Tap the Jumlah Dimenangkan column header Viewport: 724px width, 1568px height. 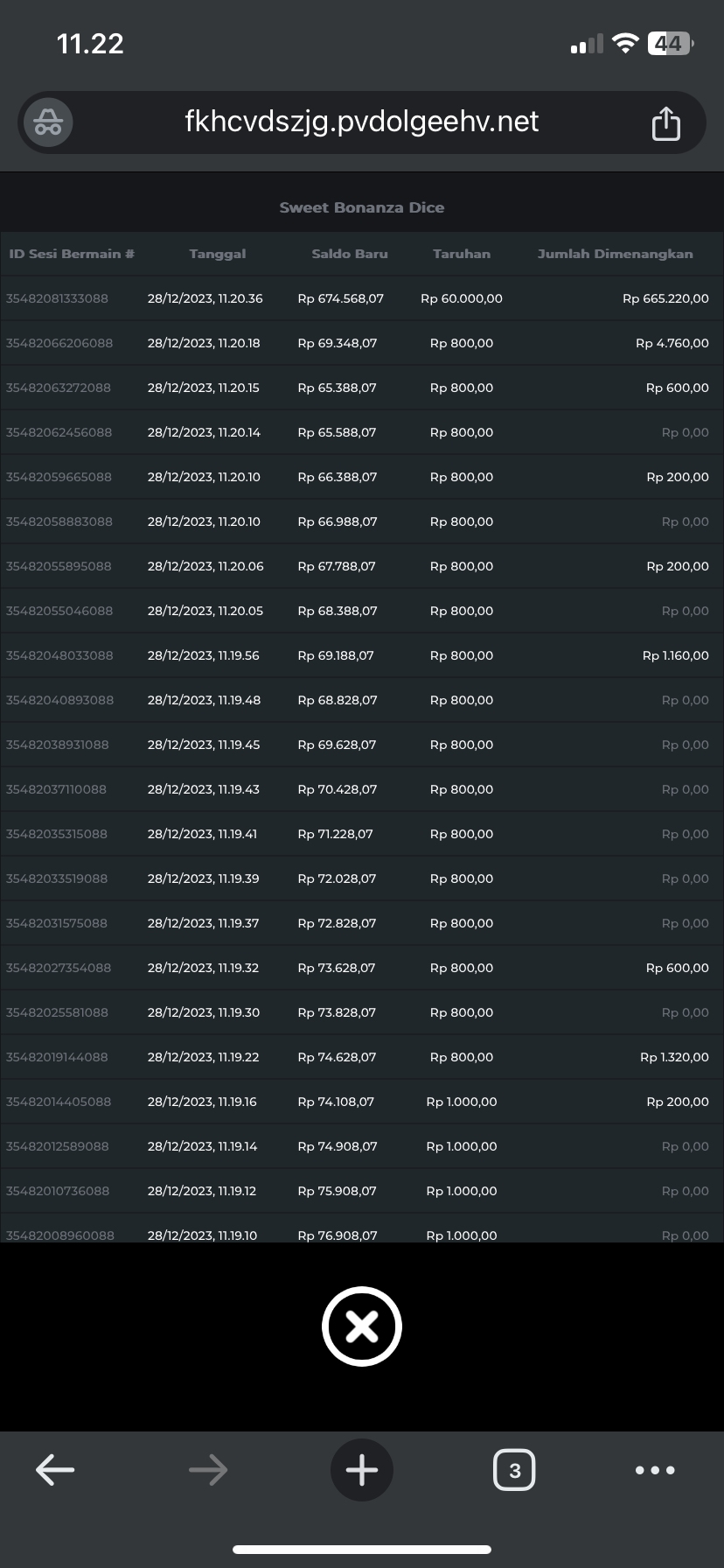615,254
